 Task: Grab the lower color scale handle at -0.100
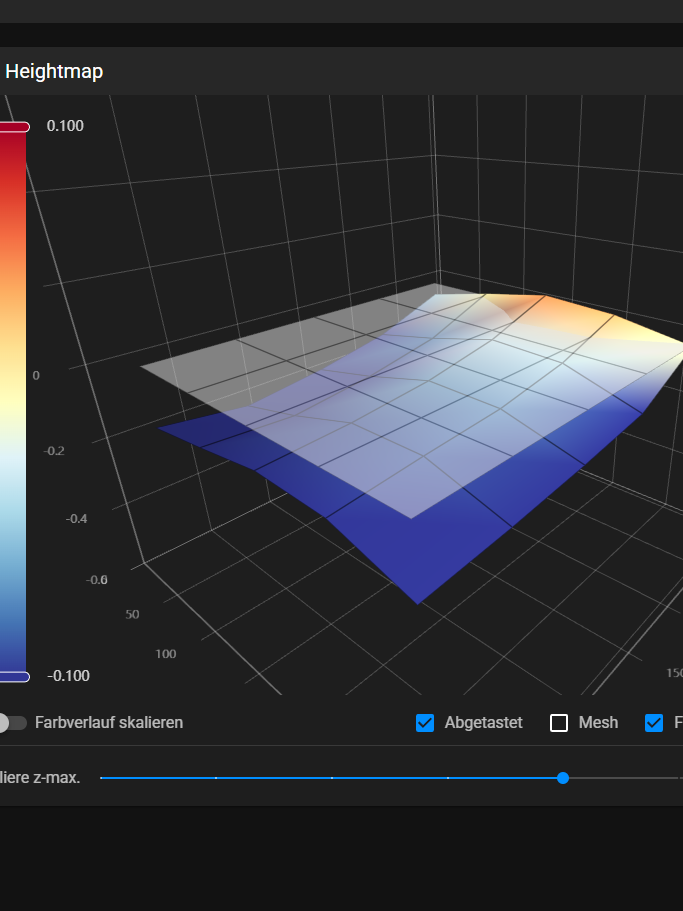click(x=14, y=677)
